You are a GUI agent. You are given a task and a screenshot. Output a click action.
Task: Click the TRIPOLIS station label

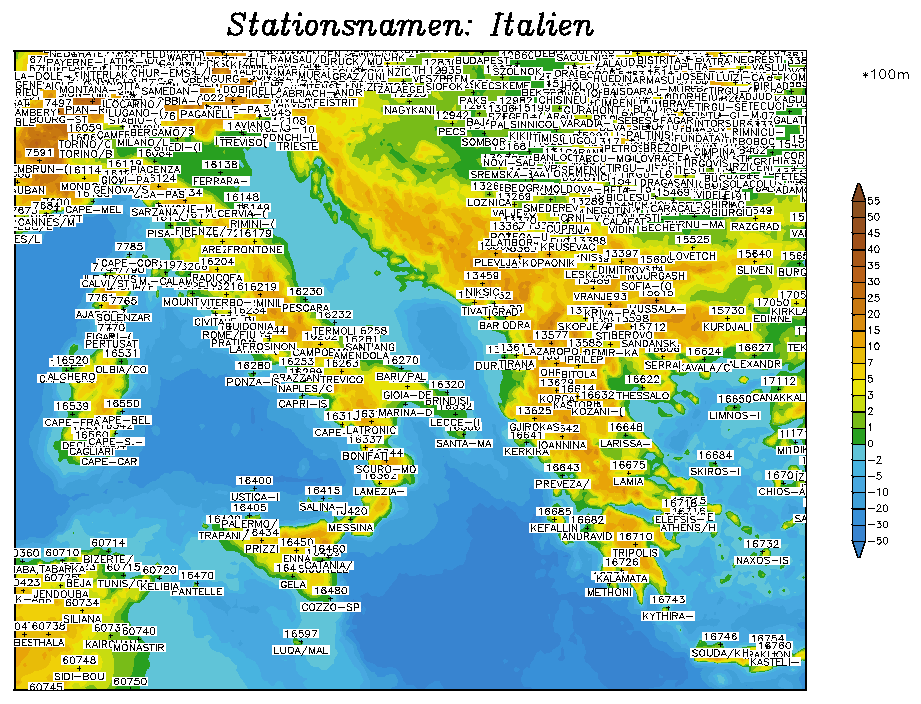[635, 552]
